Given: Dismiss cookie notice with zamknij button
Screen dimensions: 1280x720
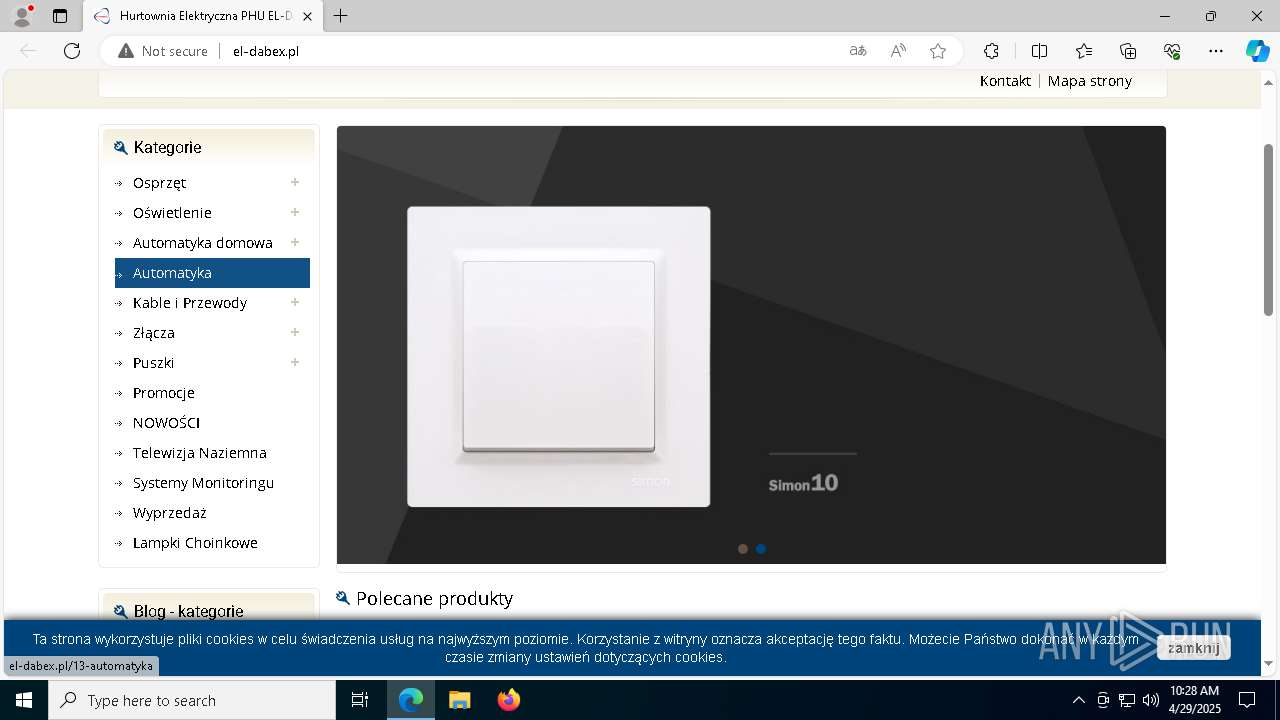Looking at the screenshot, I should pyautogui.click(x=1193, y=648).
